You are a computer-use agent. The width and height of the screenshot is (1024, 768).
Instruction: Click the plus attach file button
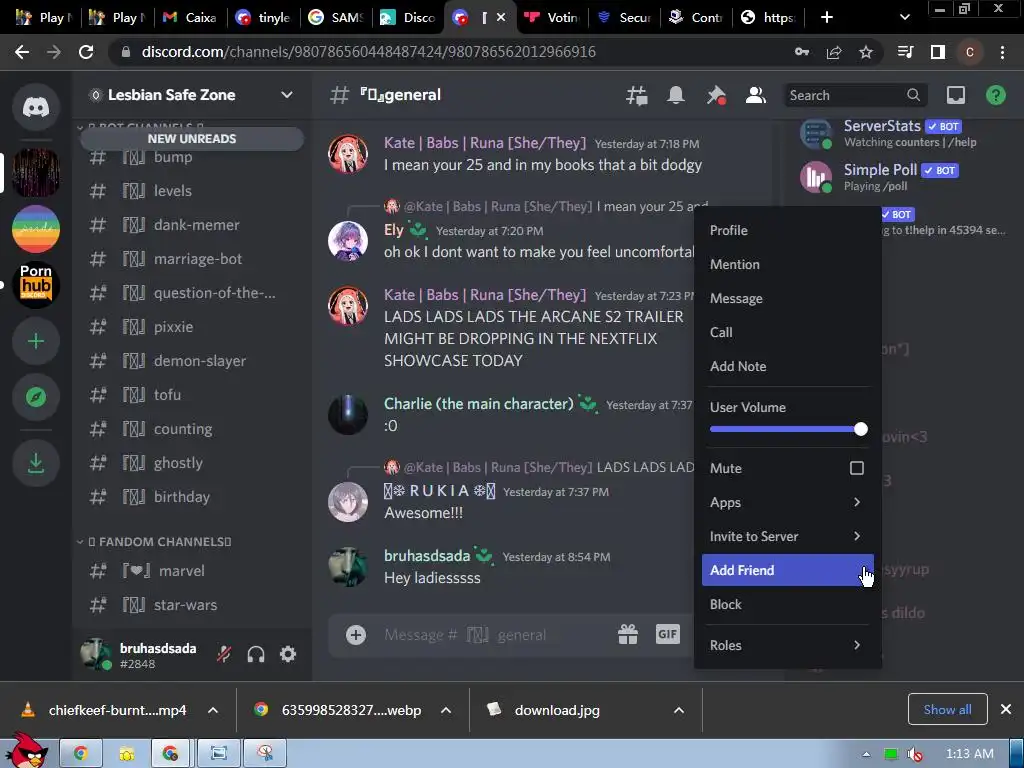click(356, 635)
